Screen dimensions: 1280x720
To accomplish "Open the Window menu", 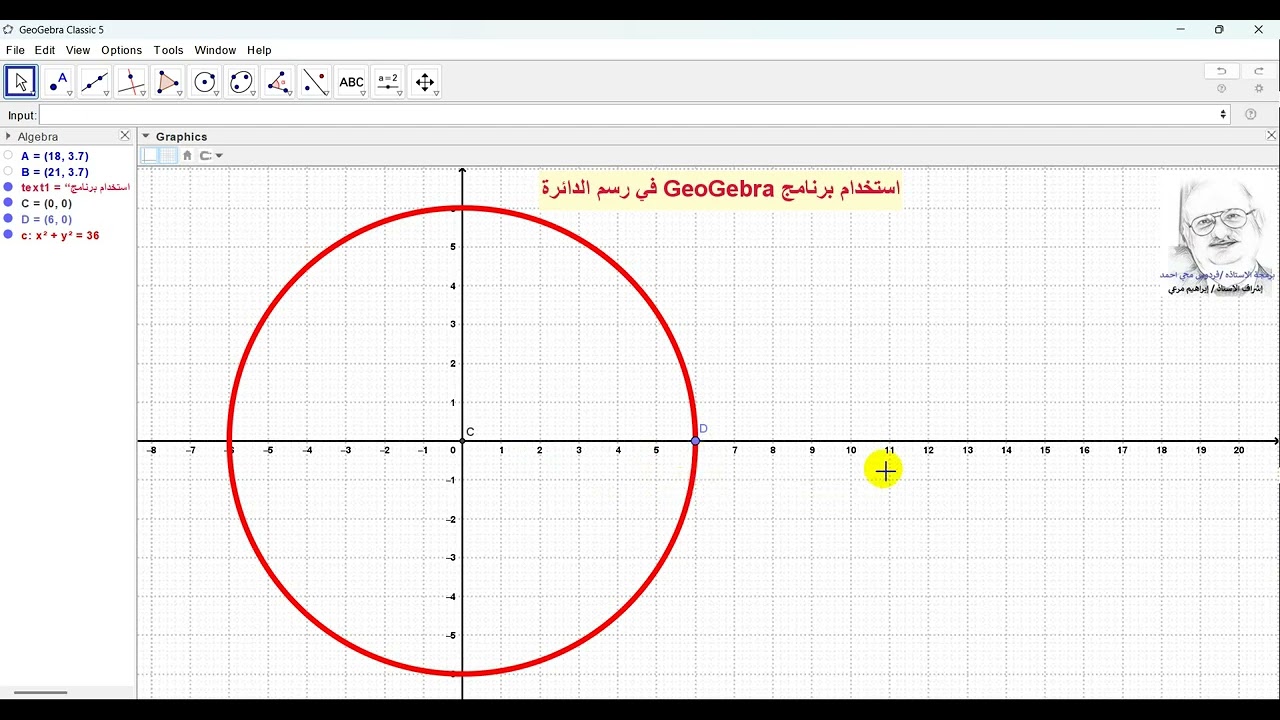I will pyautogui.click(x=215, y=50).
